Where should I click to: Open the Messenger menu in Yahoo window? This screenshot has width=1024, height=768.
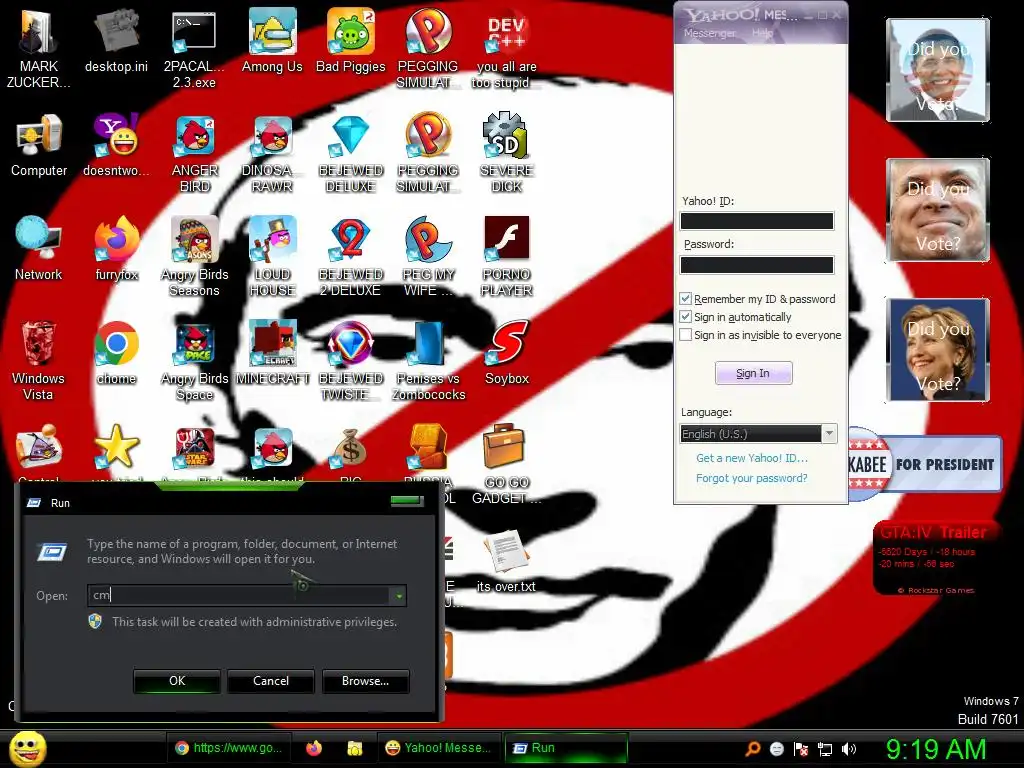click(x=709, y=33)
